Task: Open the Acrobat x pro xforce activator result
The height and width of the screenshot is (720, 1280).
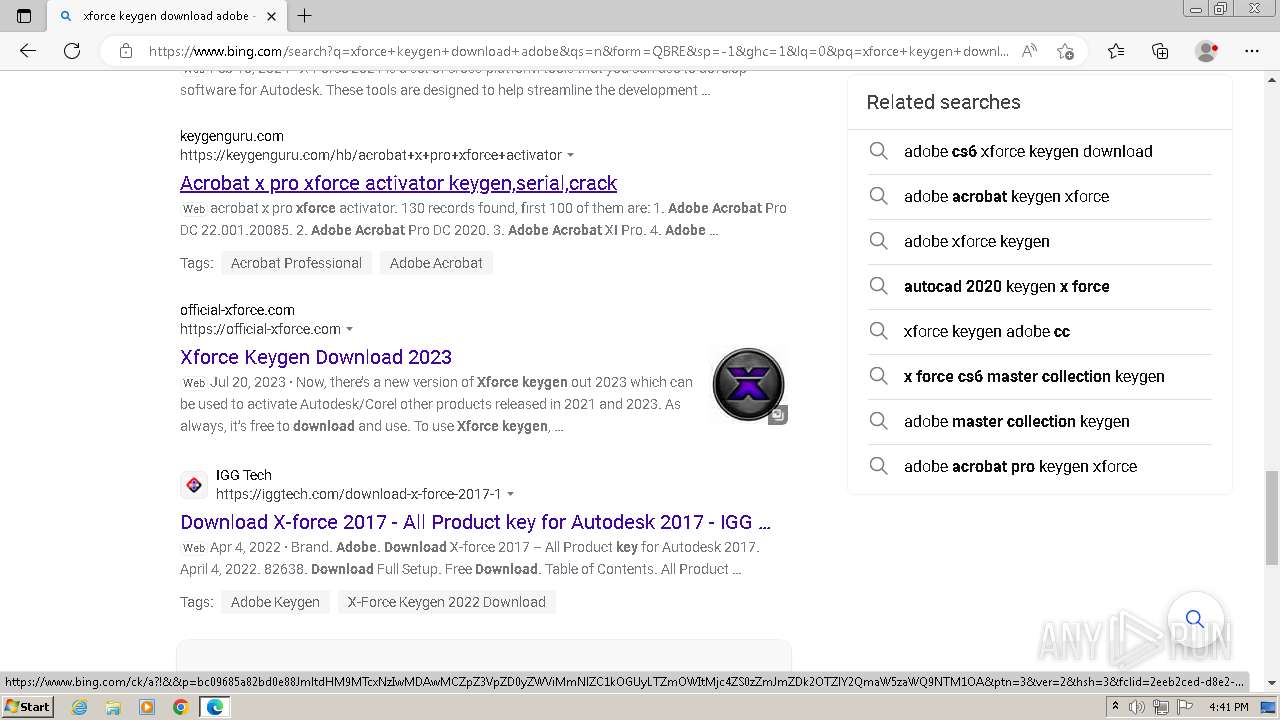Action: pyautogui.click(x=398, y=183)
